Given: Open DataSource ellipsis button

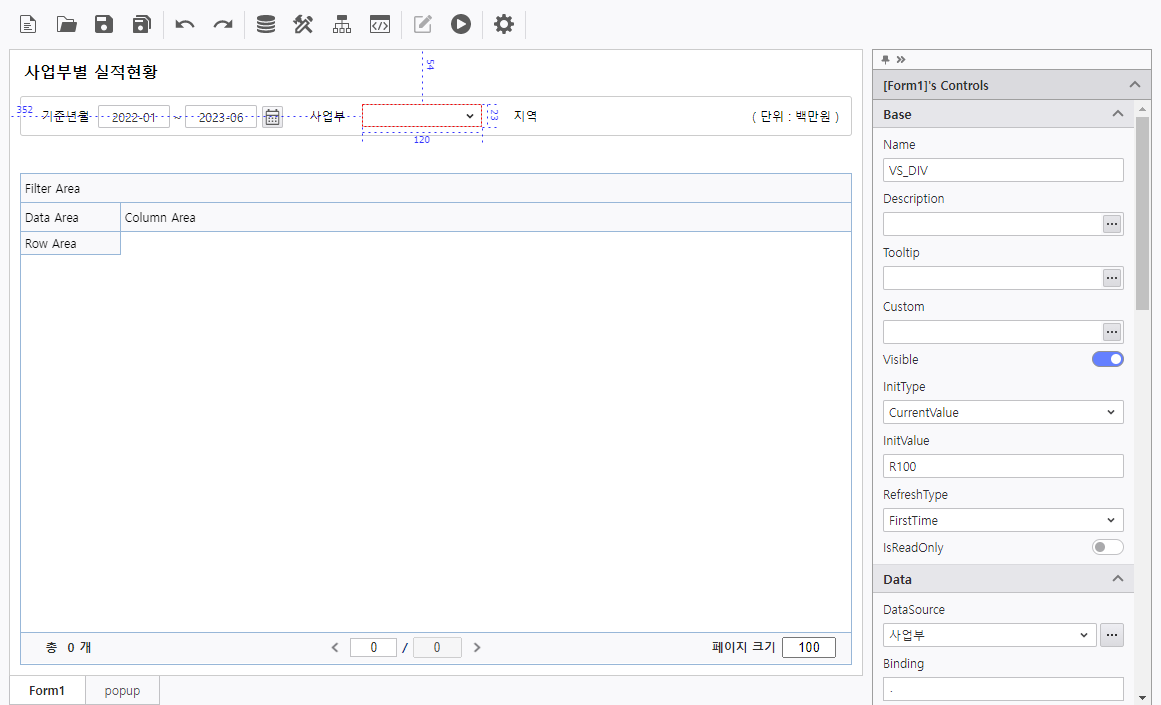Looking at the screenshot, I should (1111, 635).
